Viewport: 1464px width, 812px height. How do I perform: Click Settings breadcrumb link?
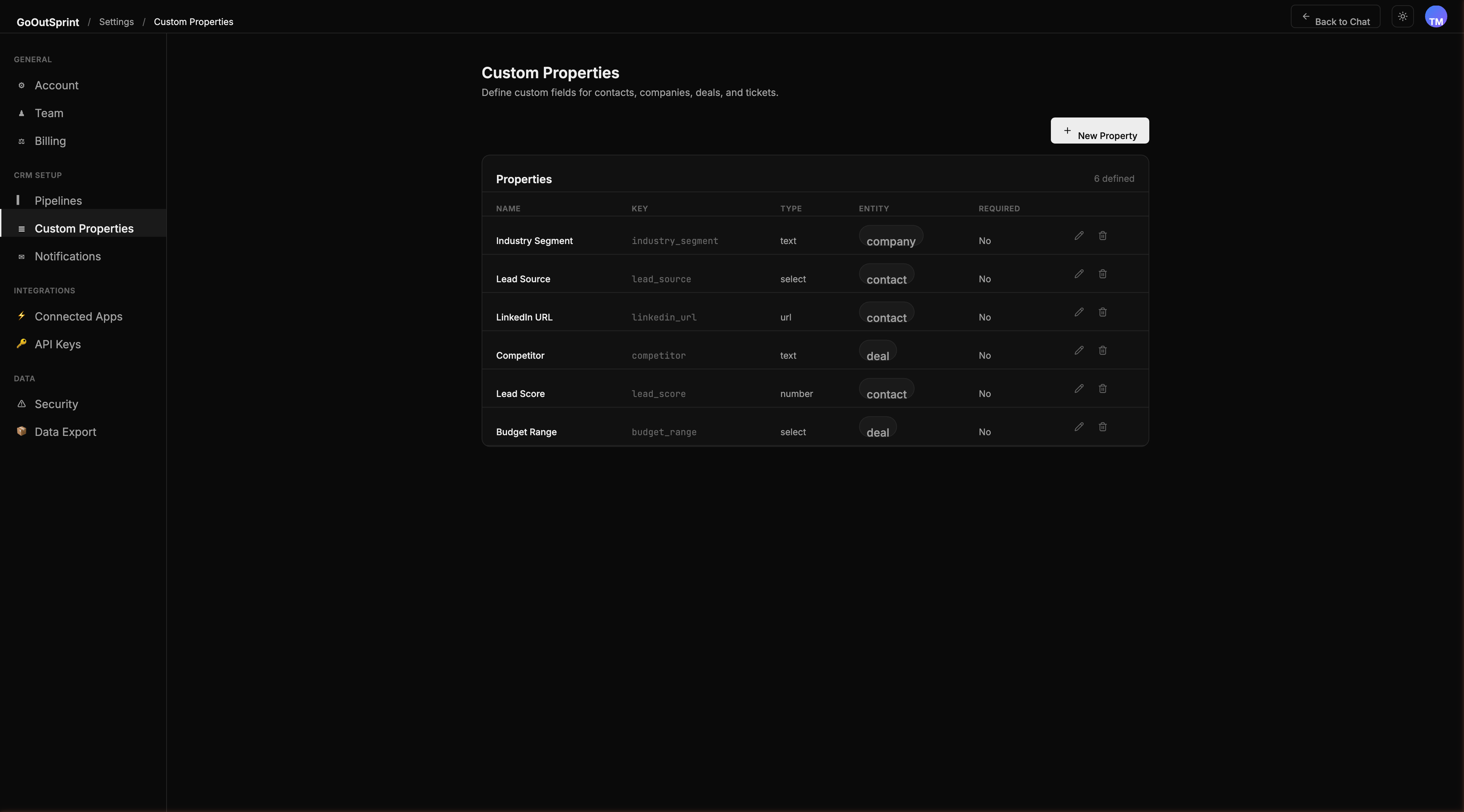tap(116, 22)
